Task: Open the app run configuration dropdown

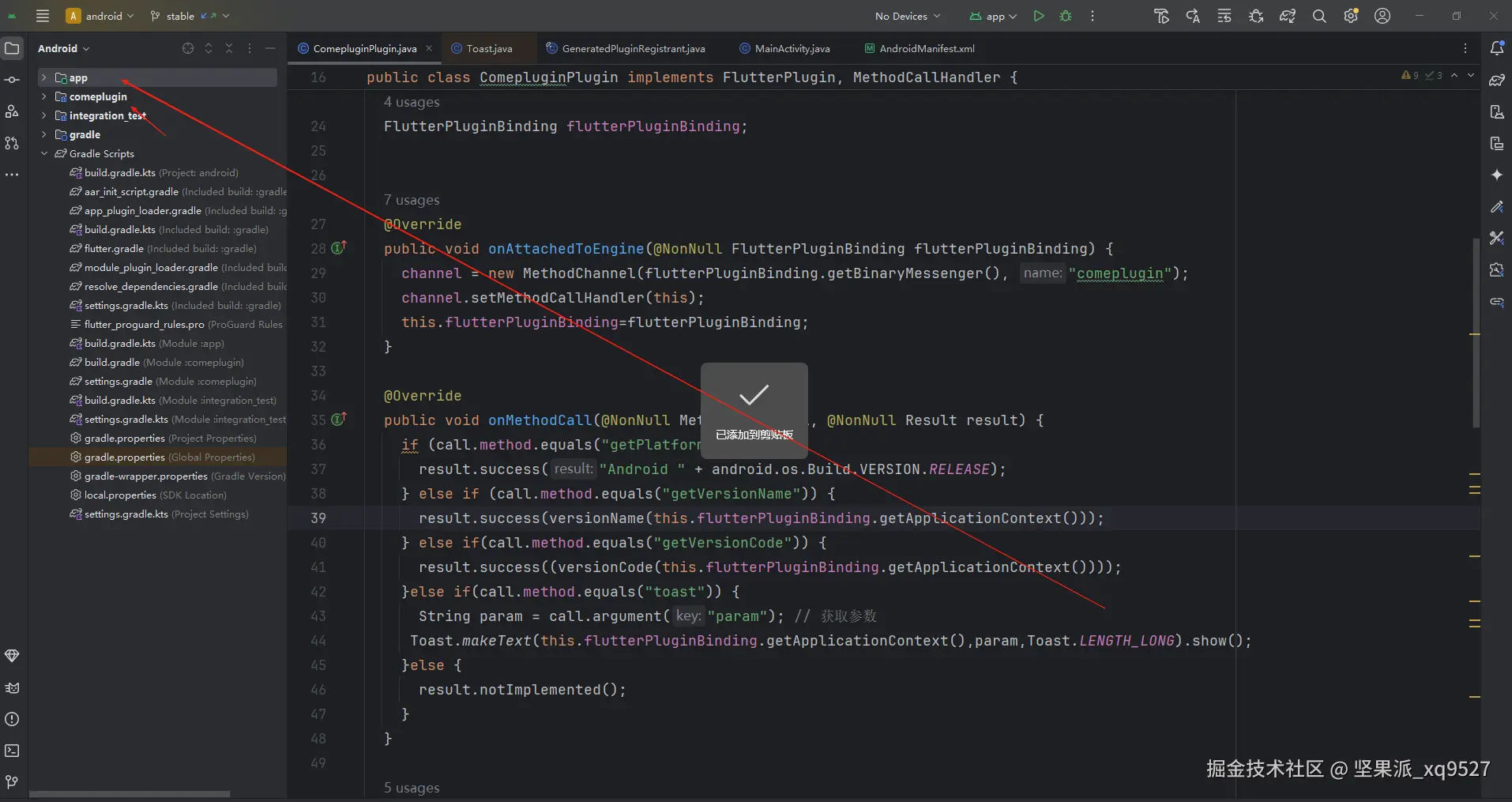Action: (993, 16)
